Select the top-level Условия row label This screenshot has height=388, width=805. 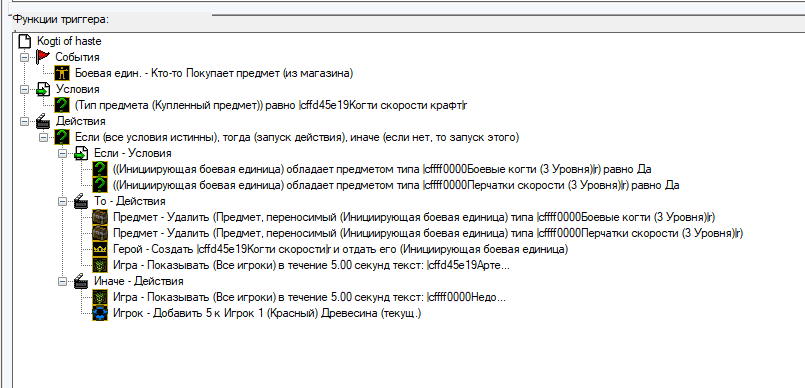click(x=78, y=89)
